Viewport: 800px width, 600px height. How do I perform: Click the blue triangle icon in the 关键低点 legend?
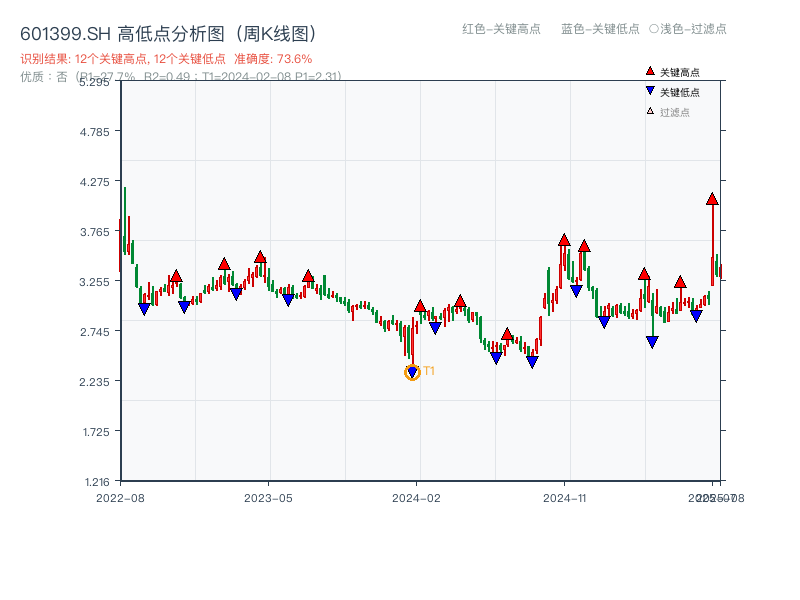point(650,92)
